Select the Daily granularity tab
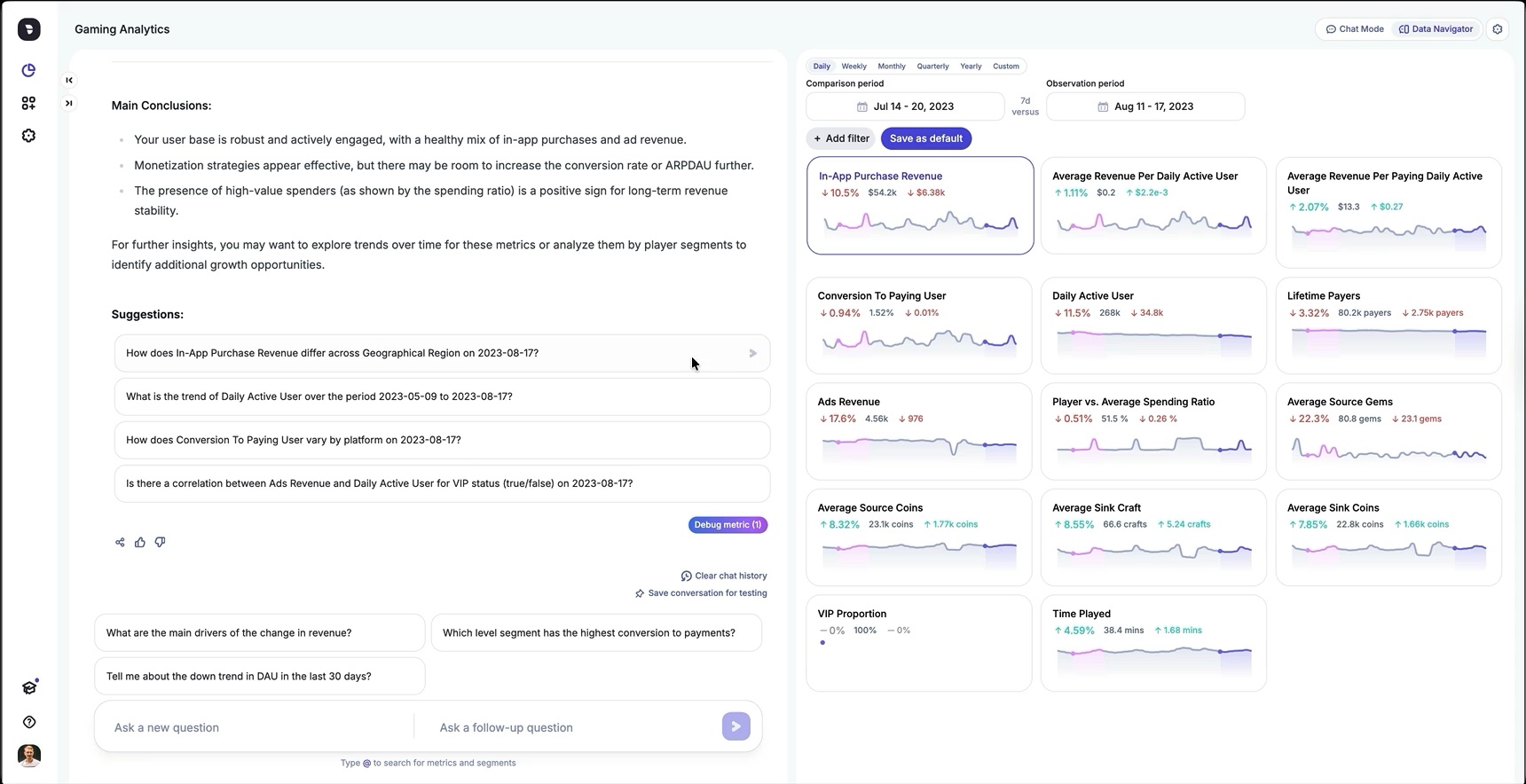1526x784 pixels. click(x=822, y=67)
